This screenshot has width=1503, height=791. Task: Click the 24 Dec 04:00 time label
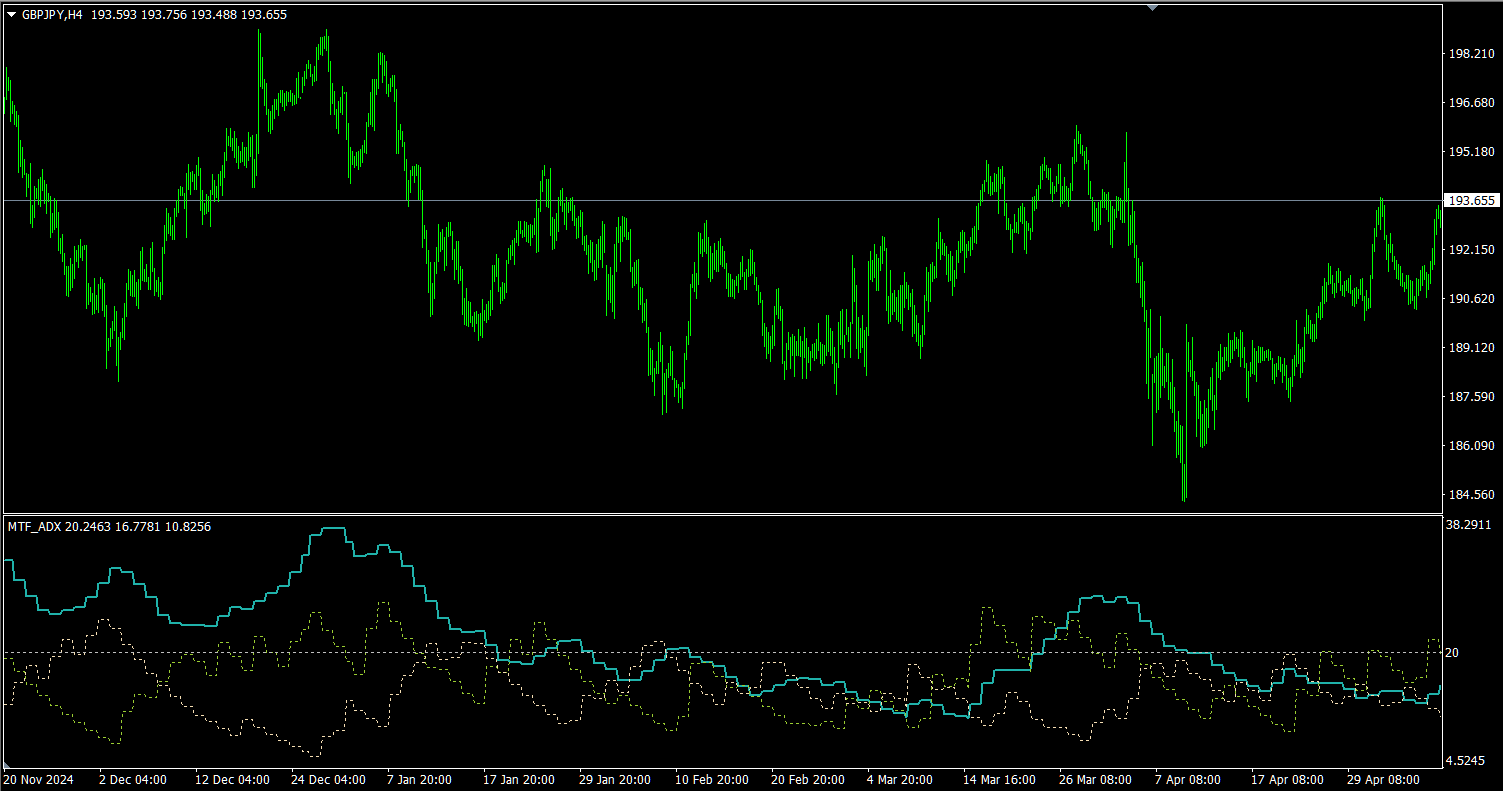click(328, 779)
